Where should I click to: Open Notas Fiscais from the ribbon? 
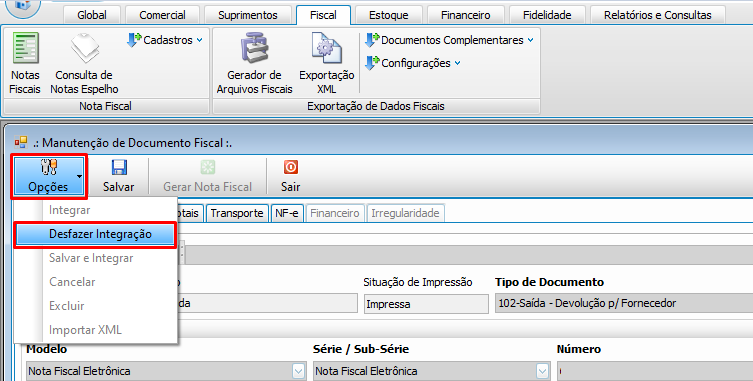pyautogui.click(x=25, y=62)
